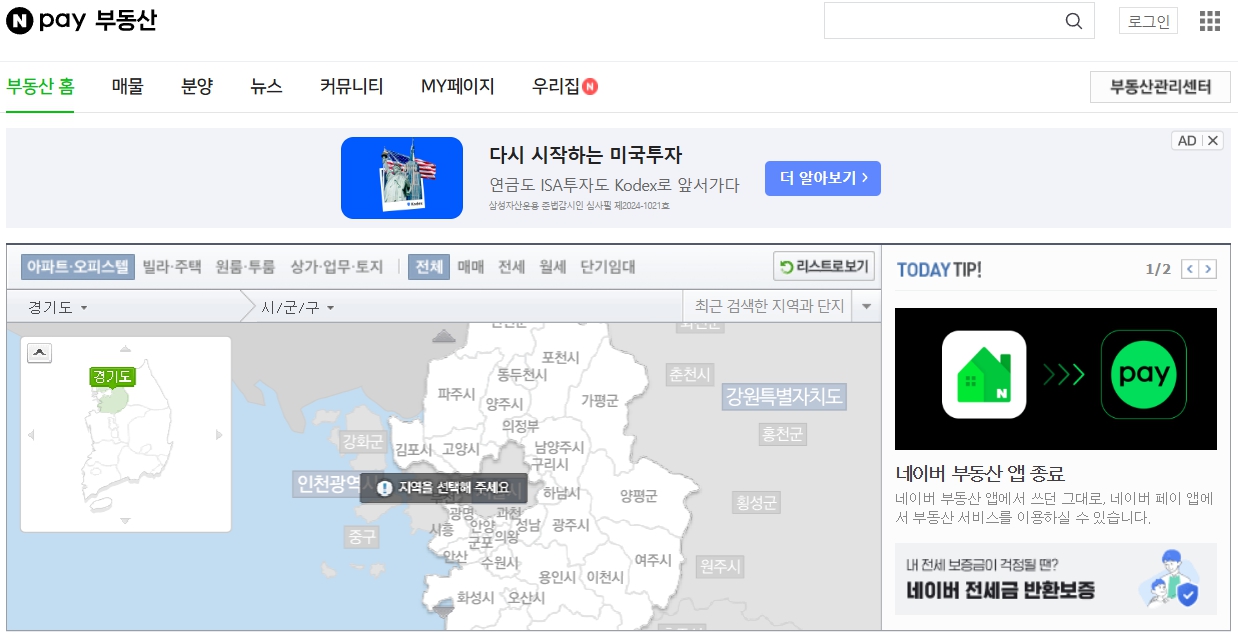Click 원주시 label on the map
Viewport: 1238px width, 644px height.
point(720,567)
